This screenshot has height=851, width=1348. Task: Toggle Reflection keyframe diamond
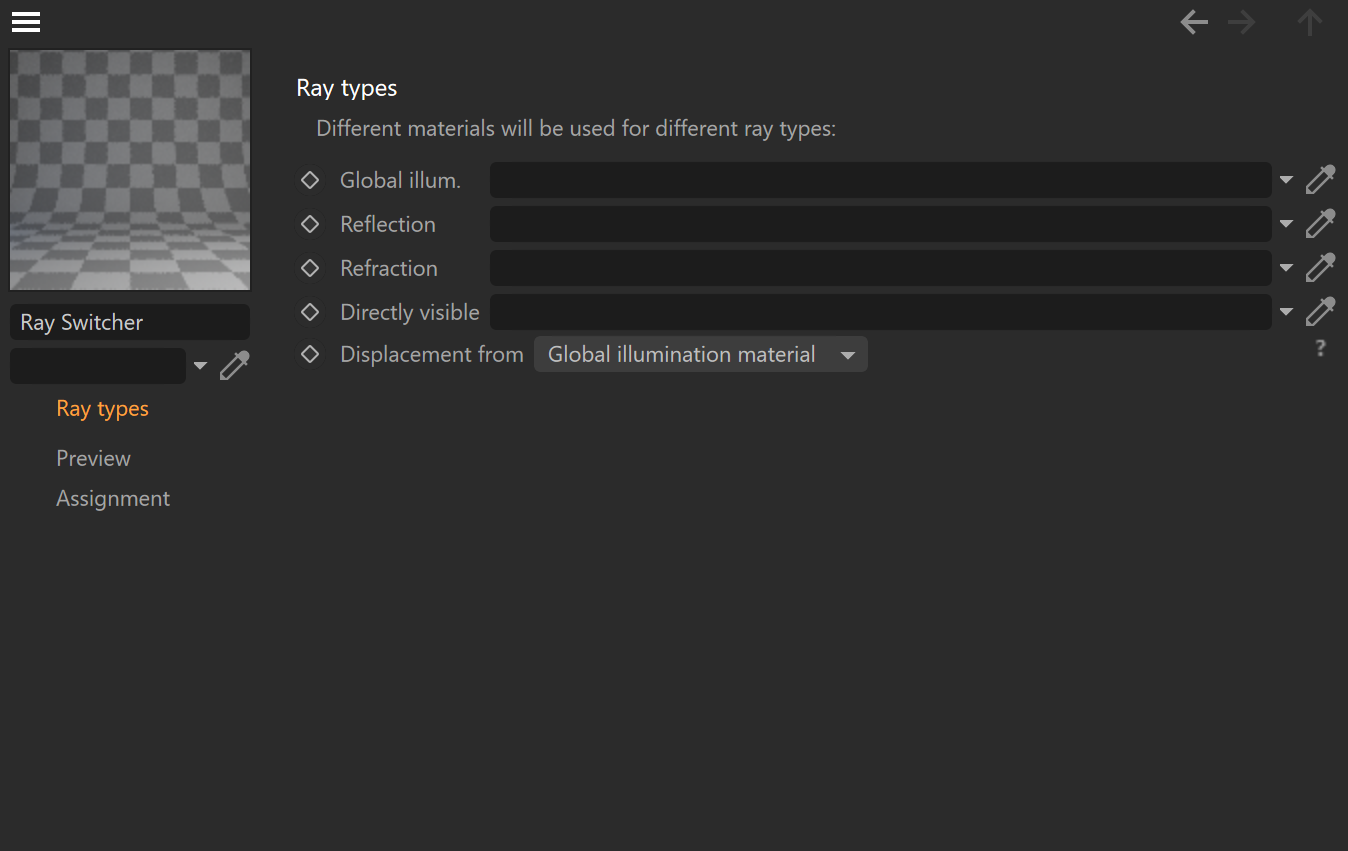pyautogui.click(x=310, y=224)
